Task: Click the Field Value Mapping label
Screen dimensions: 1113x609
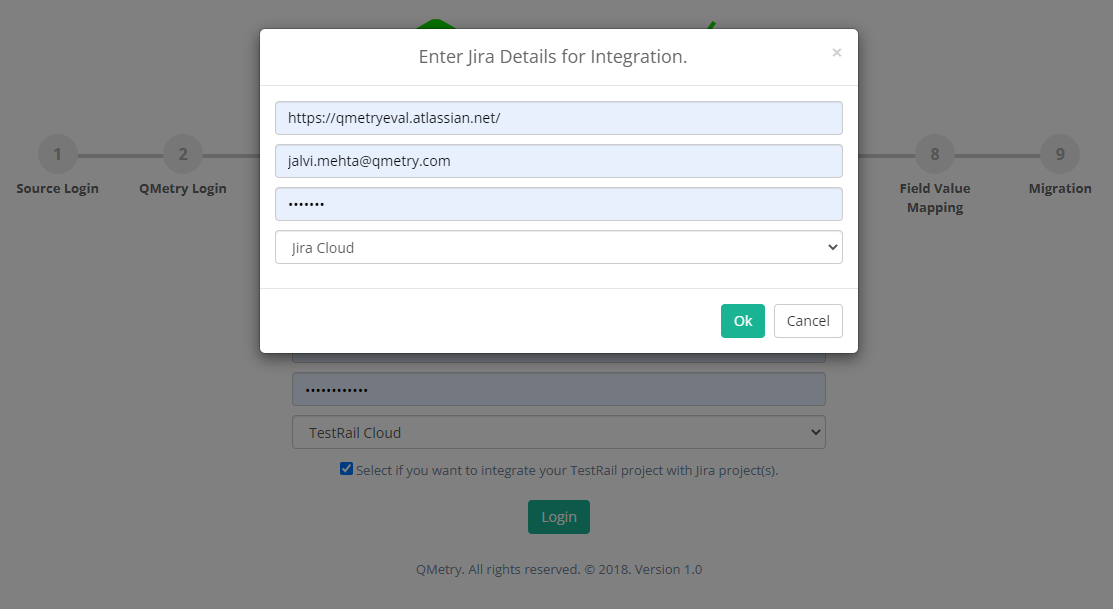Action: click(x=935, y=198)
